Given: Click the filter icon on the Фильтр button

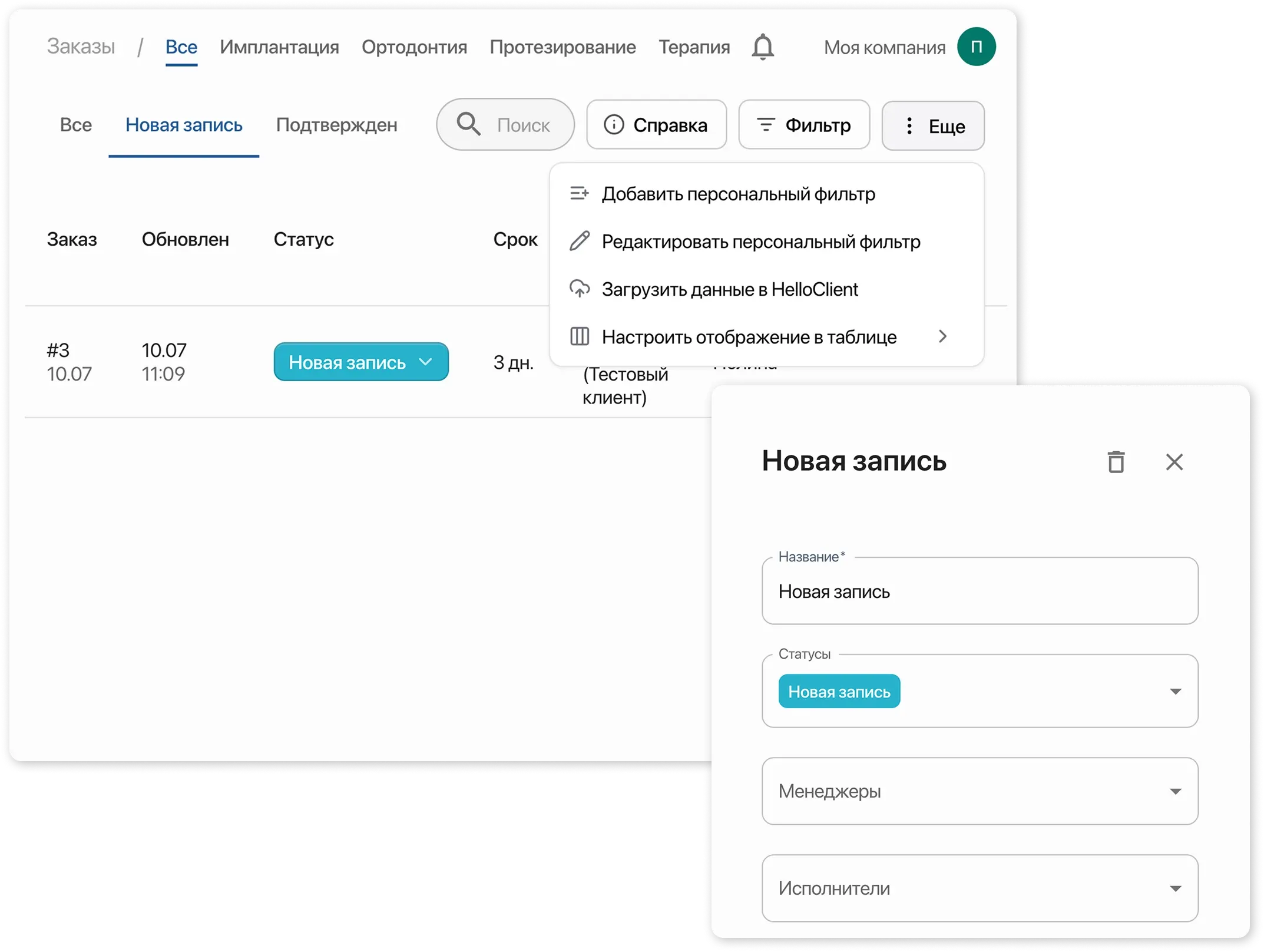Looking at the screenshot, I should click(x=765, y=124).
